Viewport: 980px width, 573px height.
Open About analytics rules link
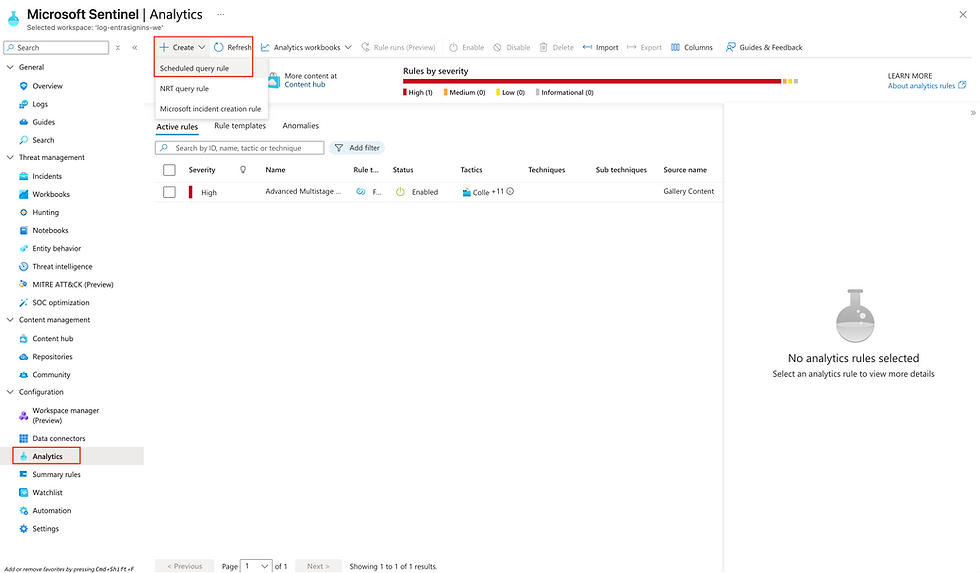pyautogui.click(x=927, y=86)
